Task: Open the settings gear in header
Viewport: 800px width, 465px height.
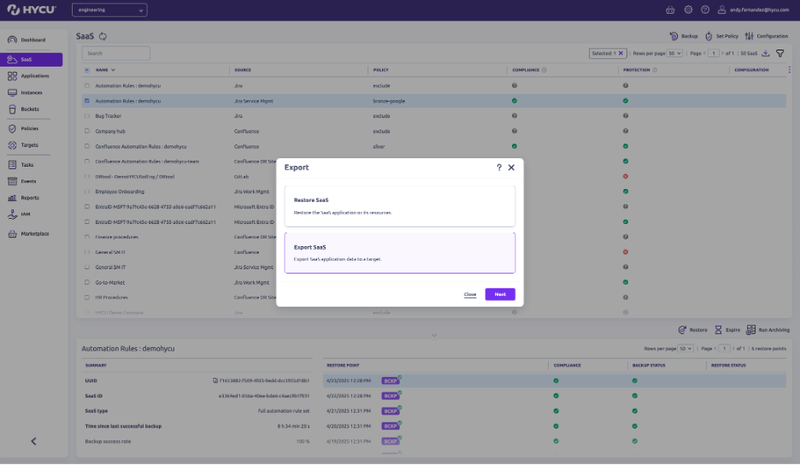Action: 688,10
